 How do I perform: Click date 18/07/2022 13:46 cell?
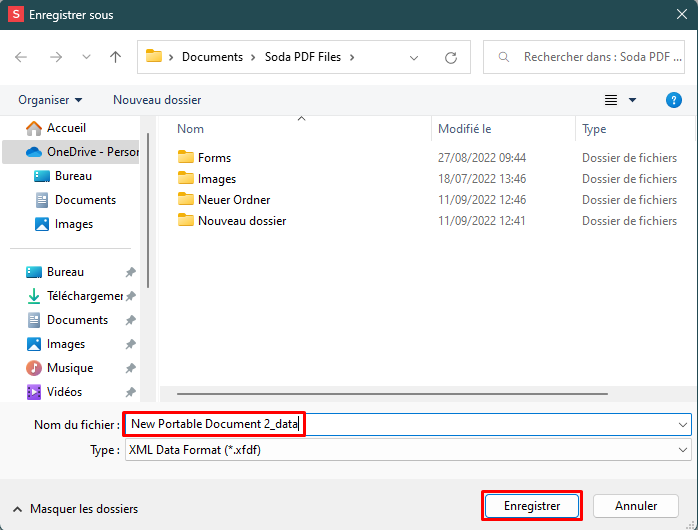pos(482,179)
